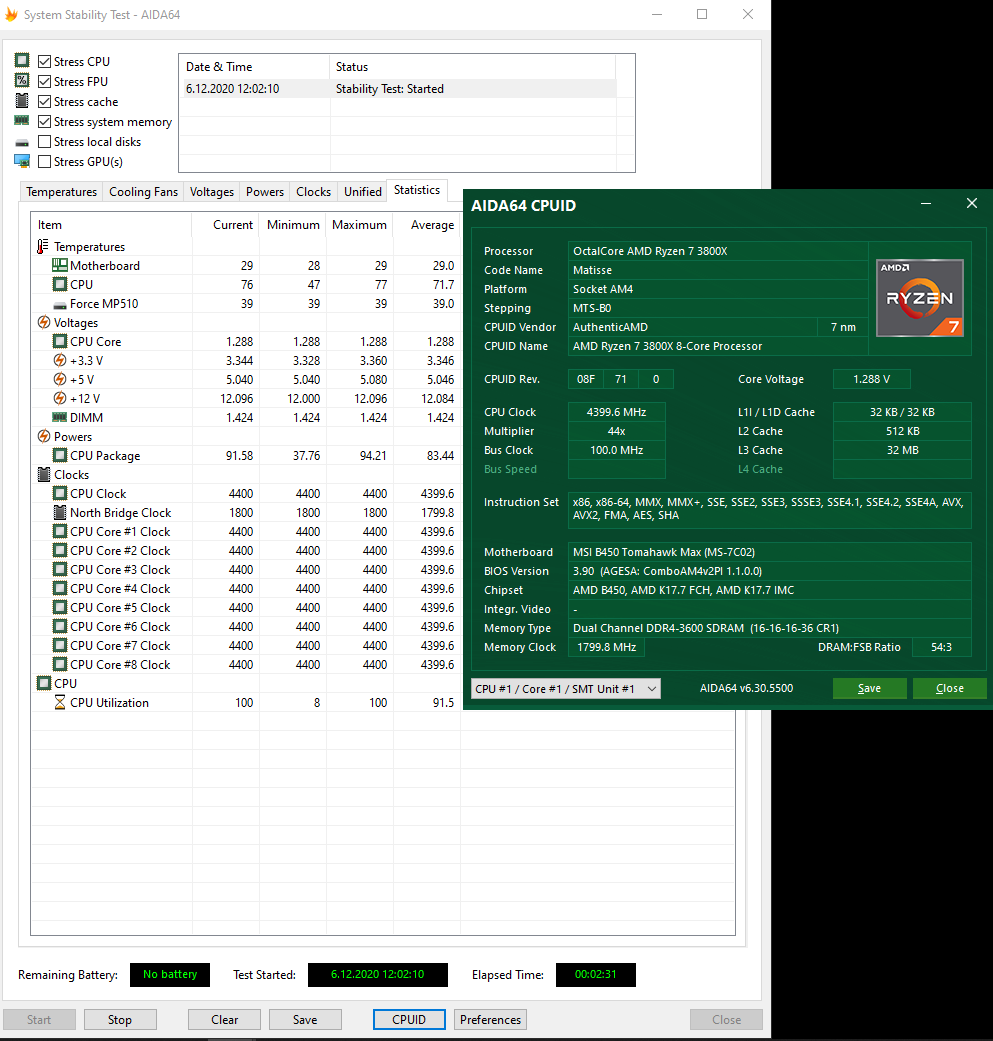Click the RAM stick icon beside Stress system memory
This screenshot has width=993, height=1041.
[x=22, y=120]
